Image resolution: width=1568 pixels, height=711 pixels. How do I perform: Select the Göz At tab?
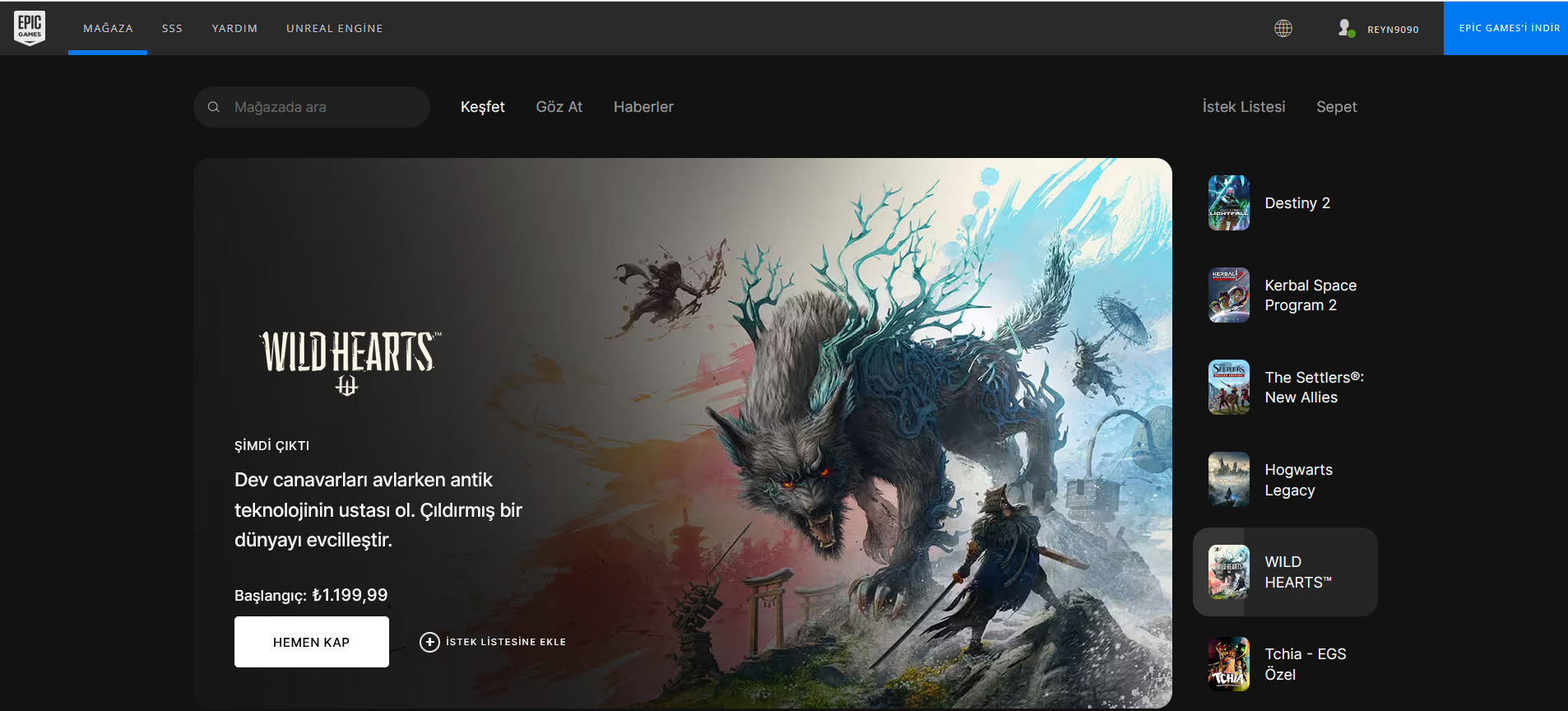point(559,107)
